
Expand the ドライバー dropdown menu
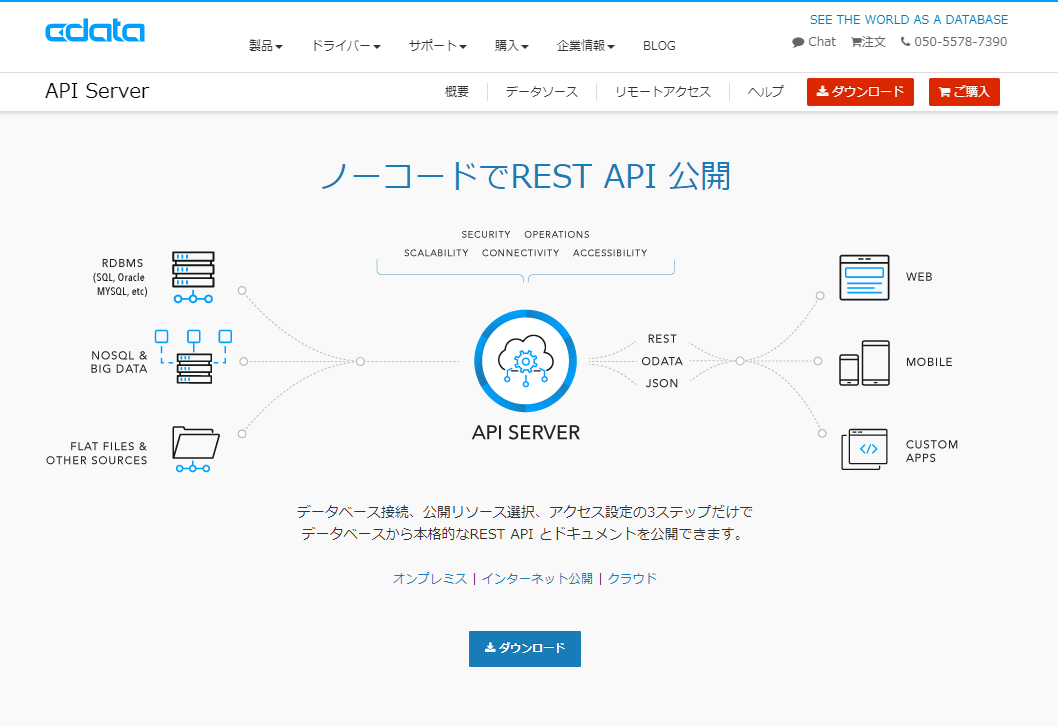pos(345,45)
